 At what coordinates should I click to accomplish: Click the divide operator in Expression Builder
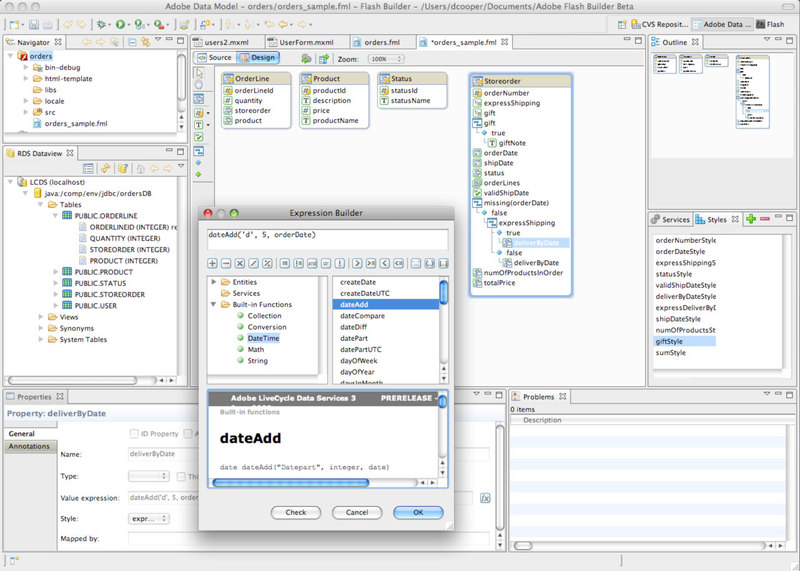pyautogui.click(x=254, y=263)
